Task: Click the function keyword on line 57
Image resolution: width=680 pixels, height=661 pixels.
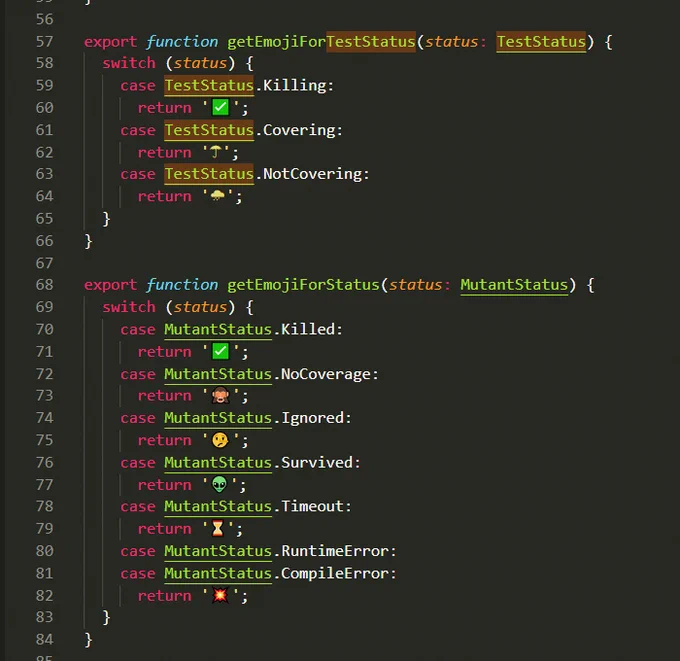Action: coord(182,42)
